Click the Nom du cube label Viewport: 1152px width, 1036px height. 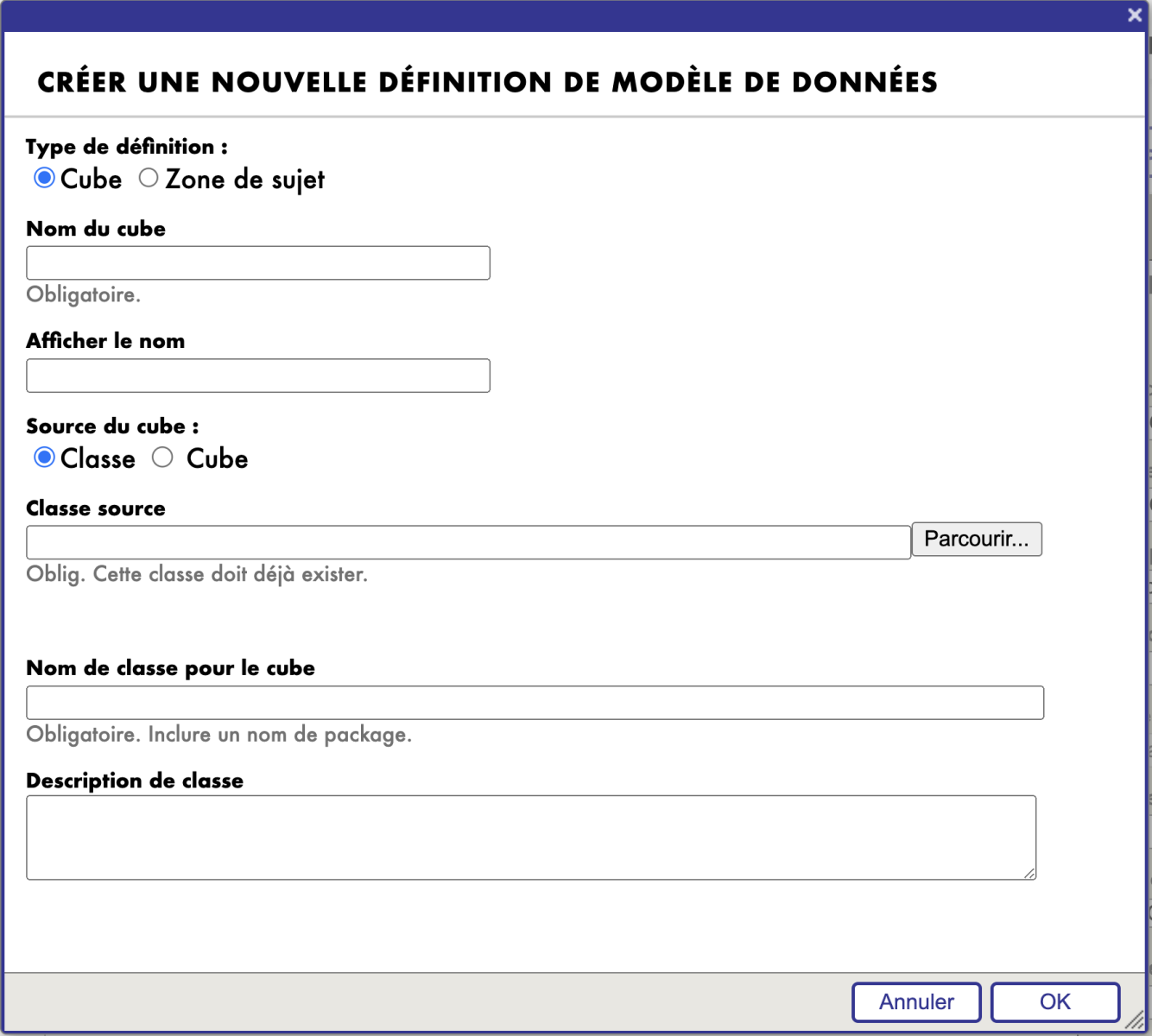tap(96, 229)
